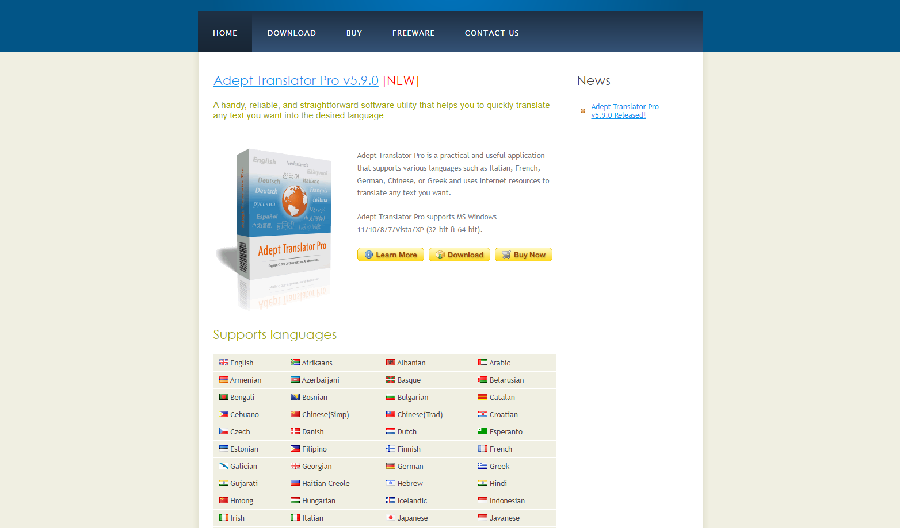This screenshot has height=528, width=900.
Task: Click the Greek flag icon
Action: tap(482, 466)
